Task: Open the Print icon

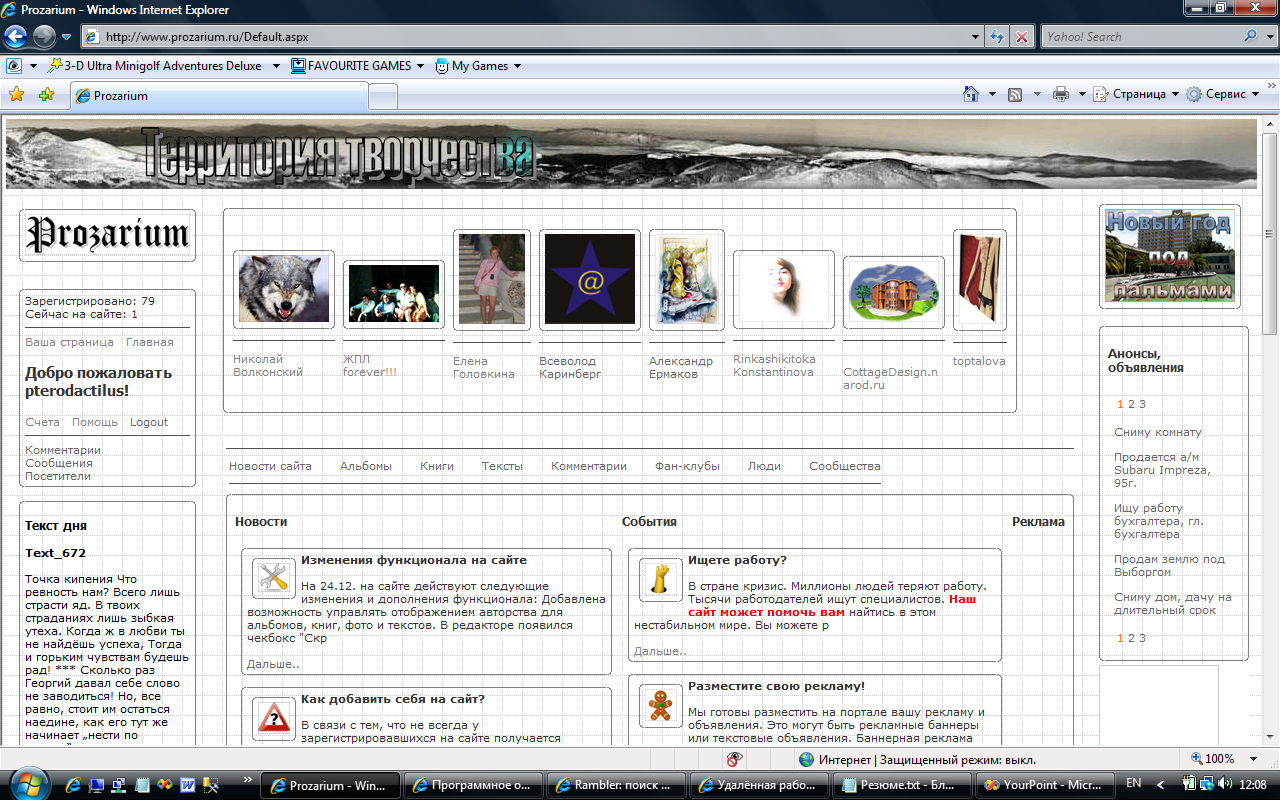Action: 1059,95
